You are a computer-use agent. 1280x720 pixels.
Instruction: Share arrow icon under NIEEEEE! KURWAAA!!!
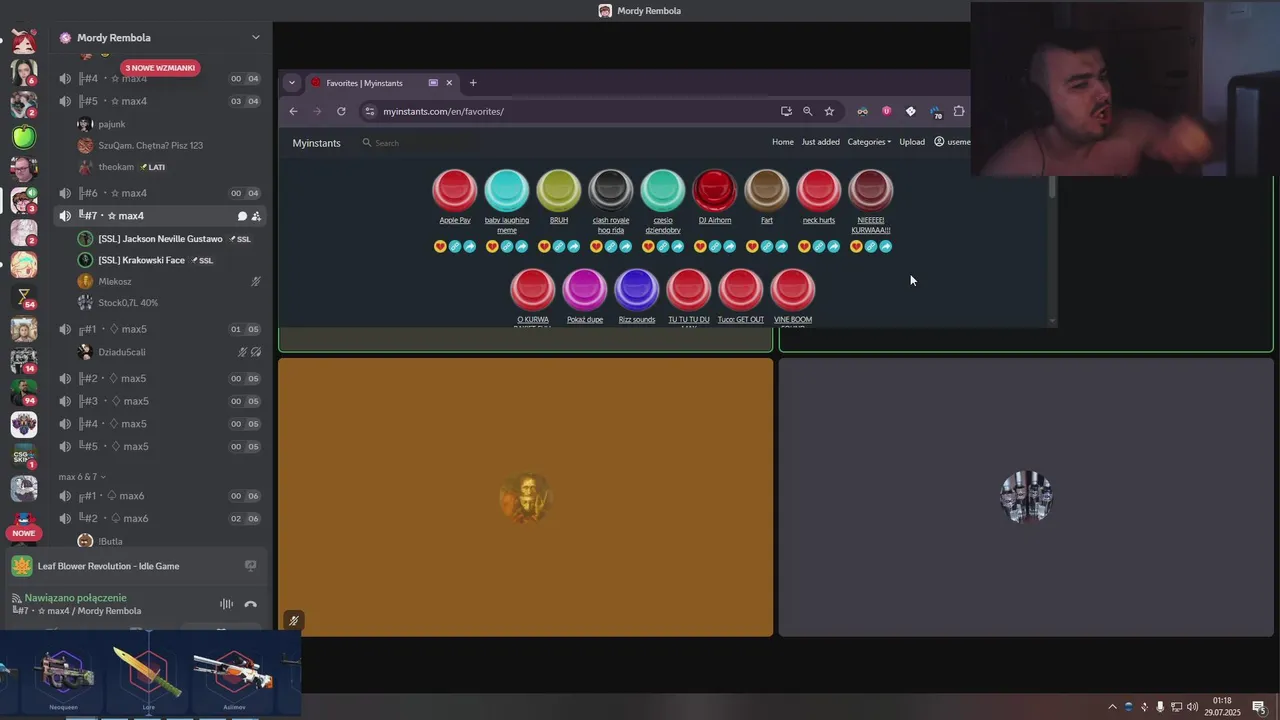coord(886,246)
